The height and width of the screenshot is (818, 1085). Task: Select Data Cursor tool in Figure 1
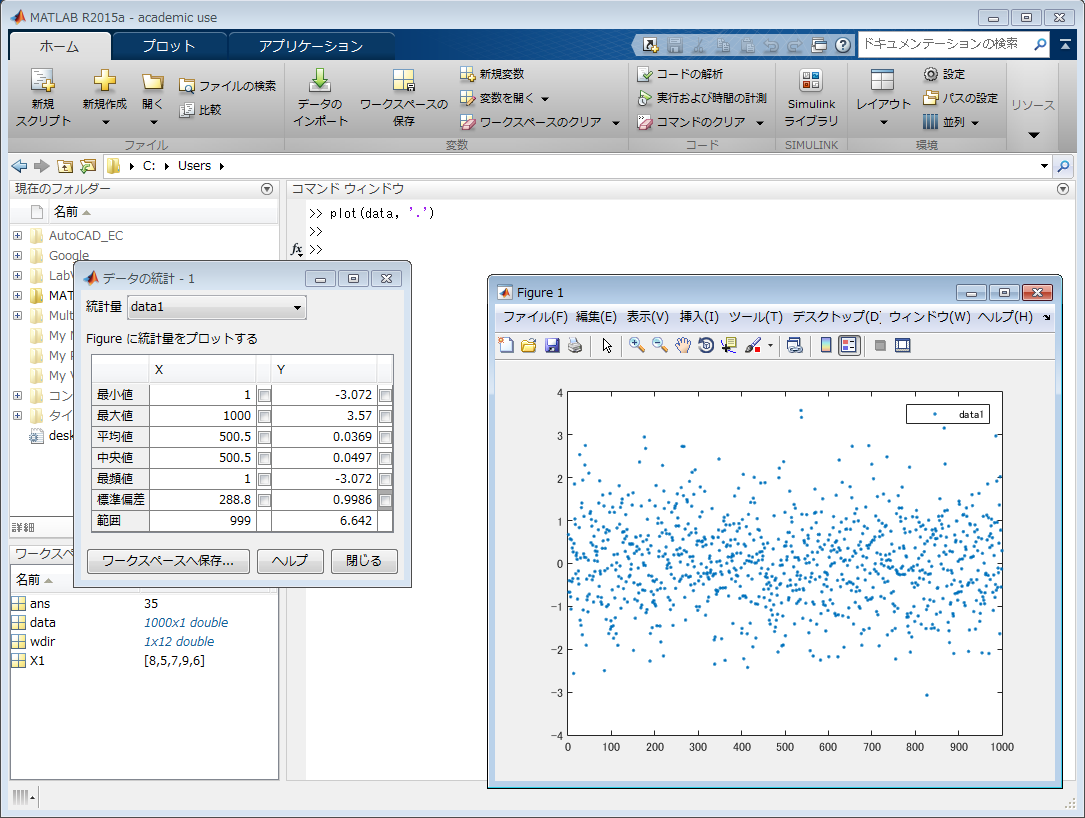coord(729,345)
